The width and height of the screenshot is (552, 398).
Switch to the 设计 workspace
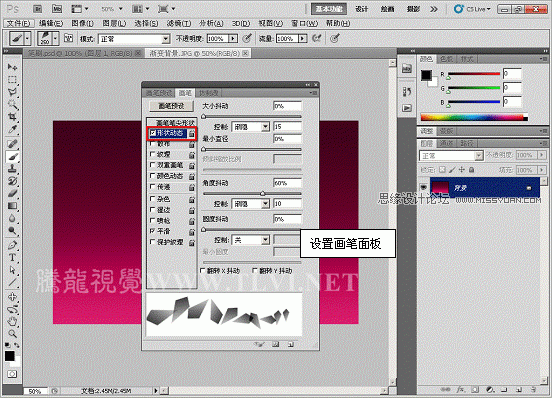click(x=362, y=9)
